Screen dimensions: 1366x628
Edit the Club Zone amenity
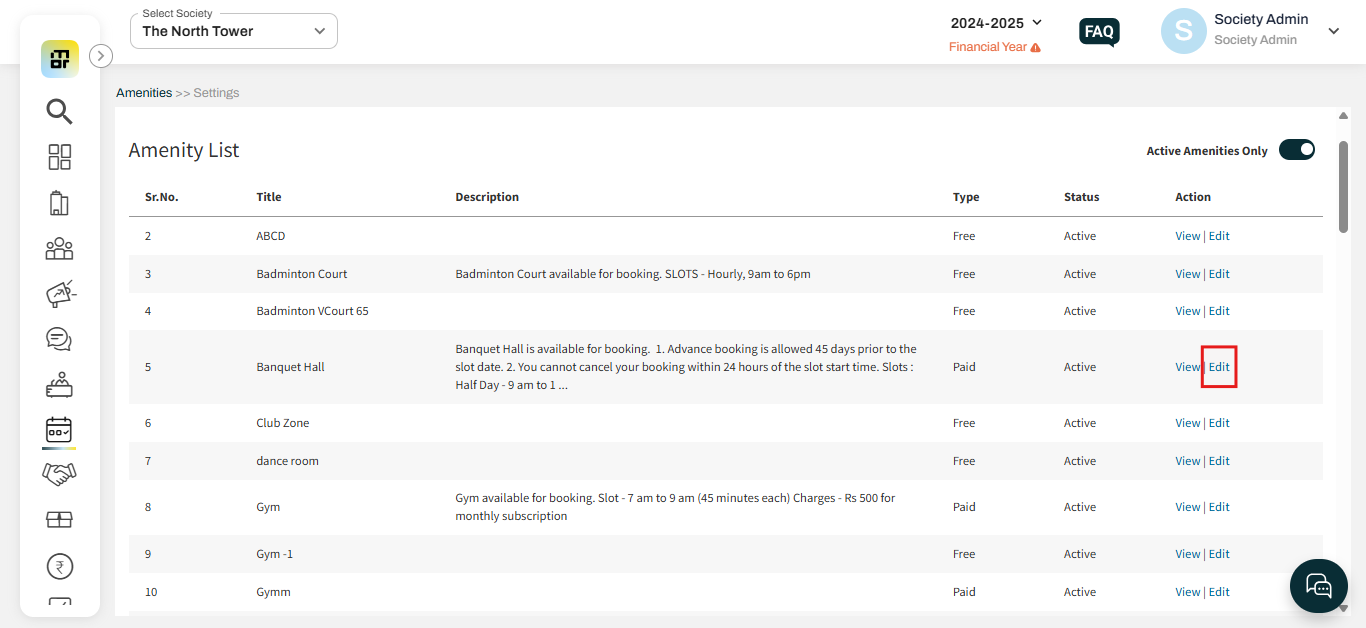(x=1219, y=423)
